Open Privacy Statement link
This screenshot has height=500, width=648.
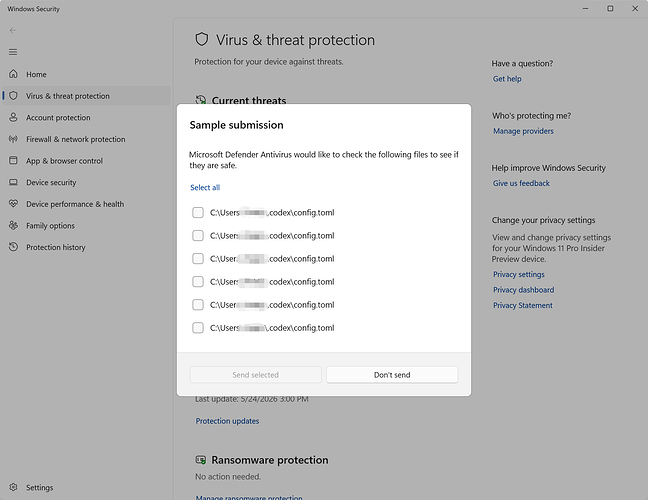tap(523, 305)
